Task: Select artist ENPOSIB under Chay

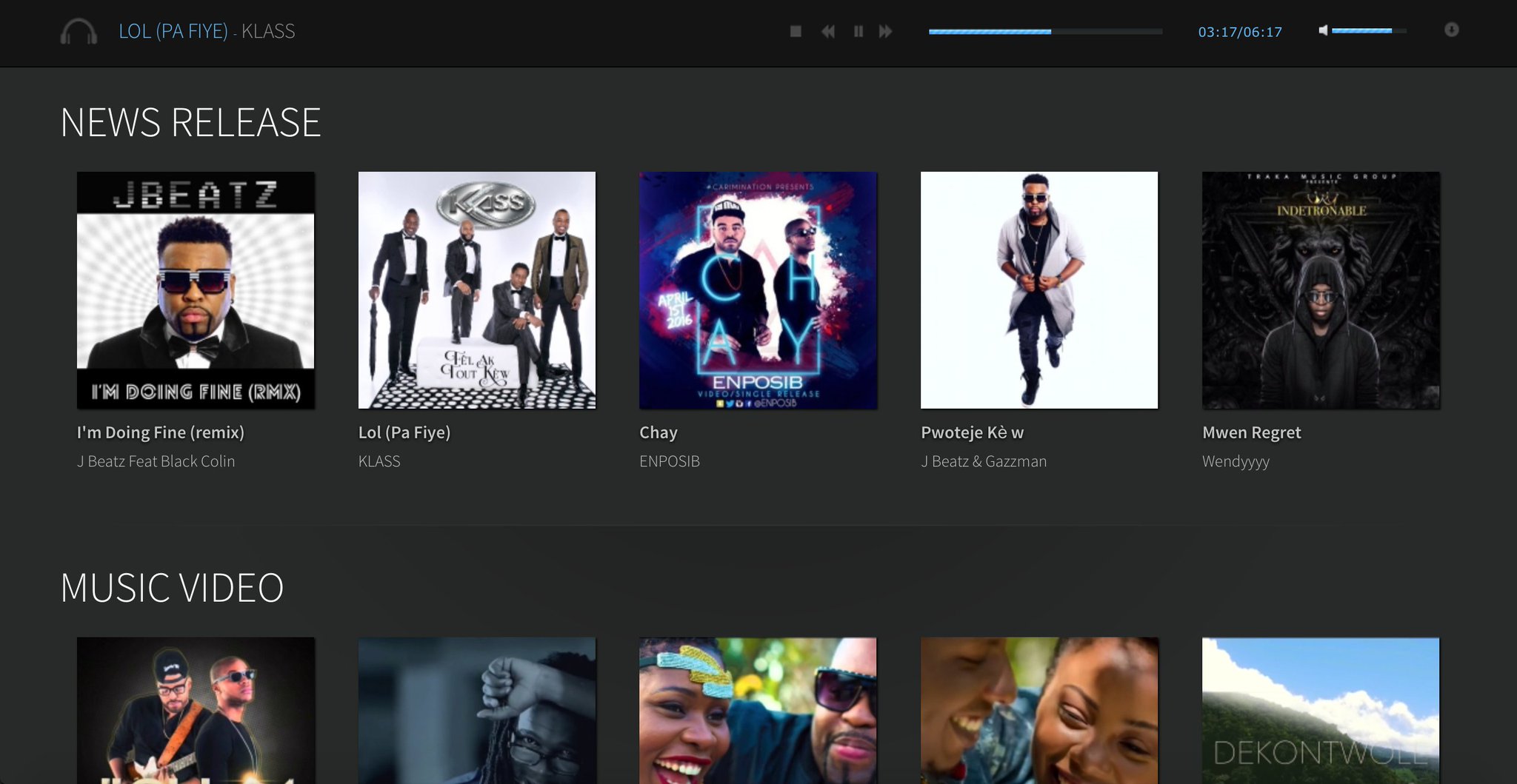Action: tap(670, 461)
